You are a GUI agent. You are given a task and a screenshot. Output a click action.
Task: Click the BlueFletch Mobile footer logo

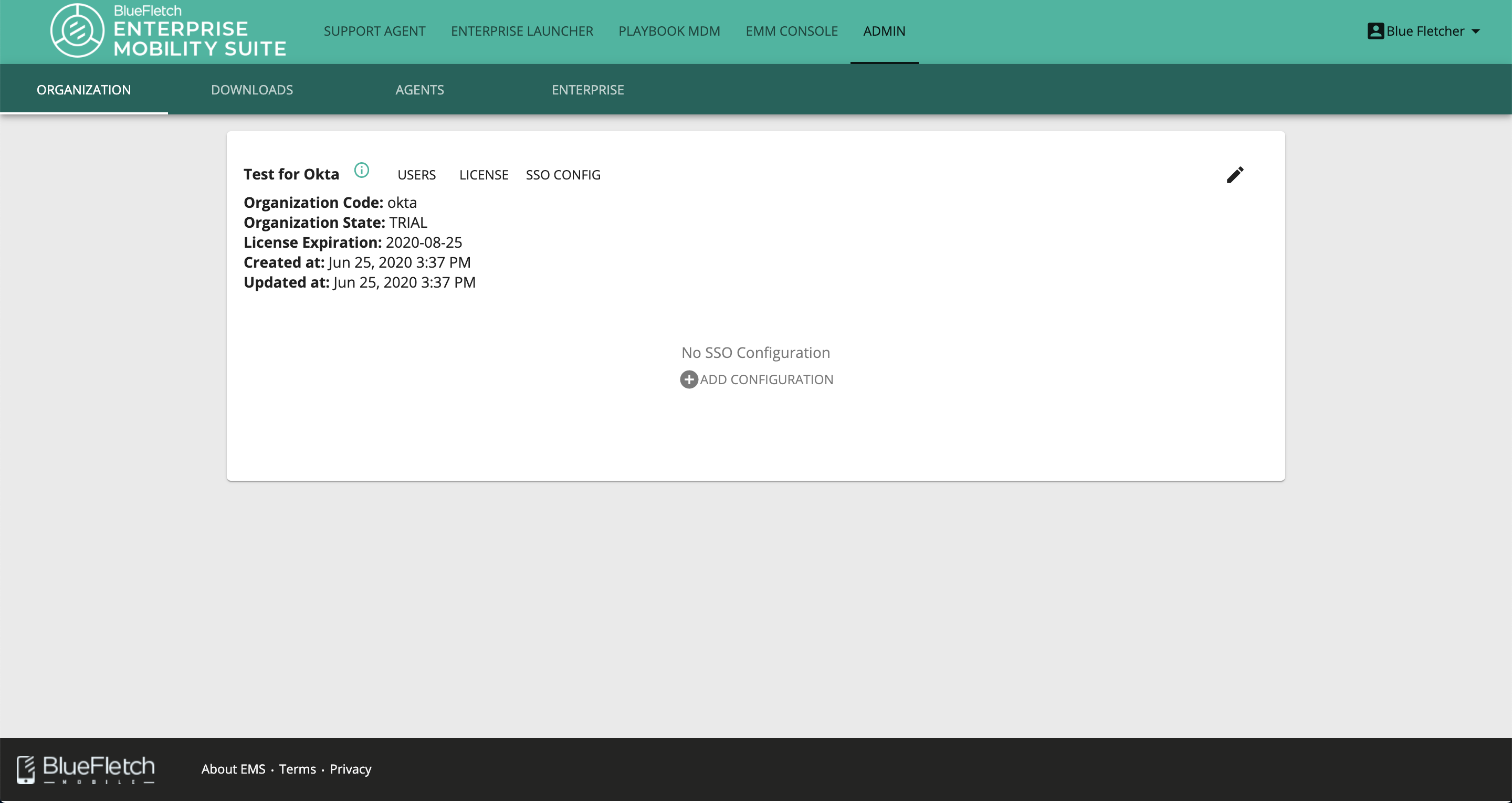(86, 769)
